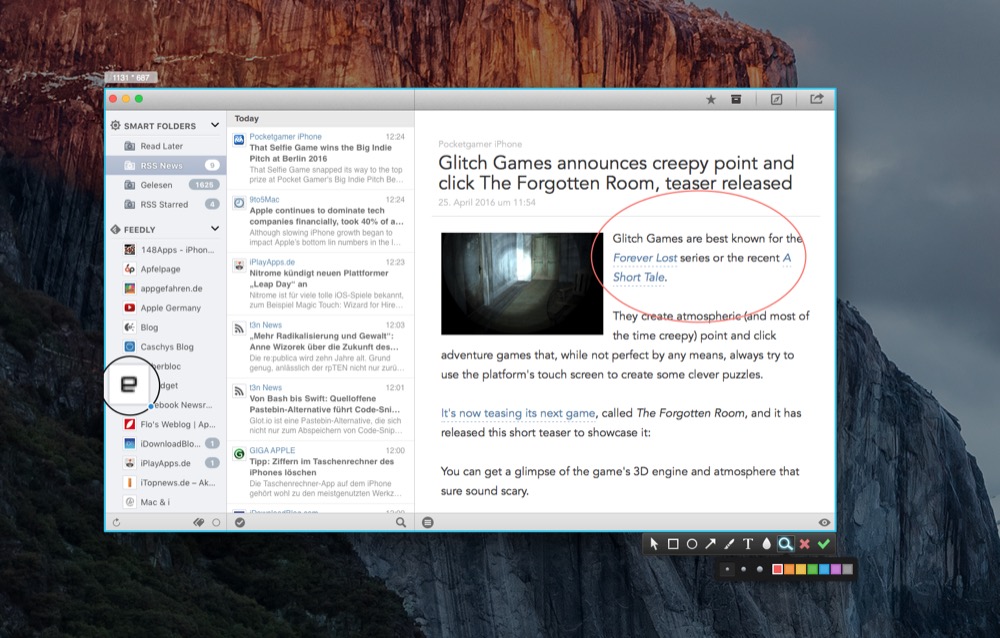
Task: Select the iDownloadBlog feed
Action: tap(166, 443)
